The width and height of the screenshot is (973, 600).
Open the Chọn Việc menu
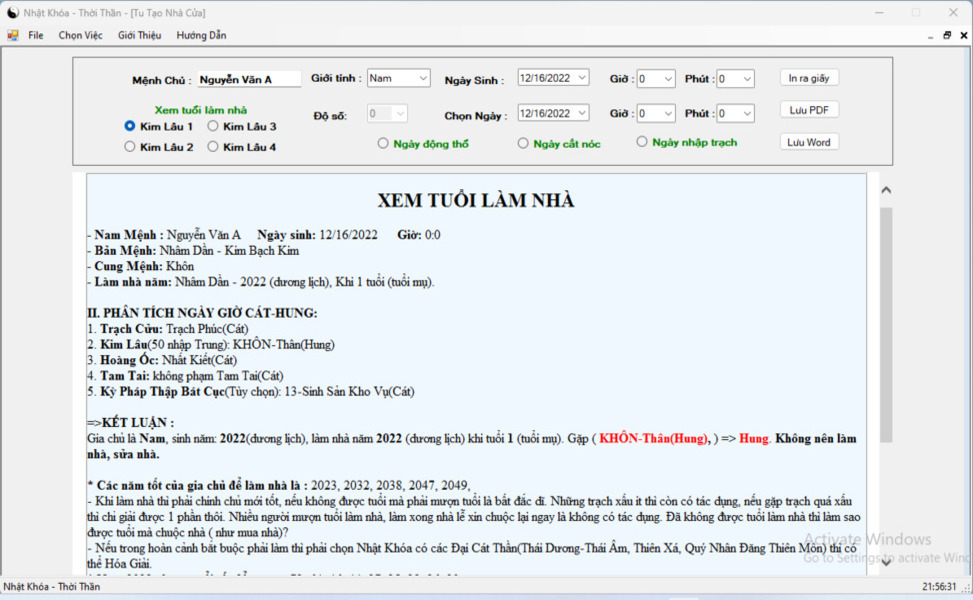81,35
